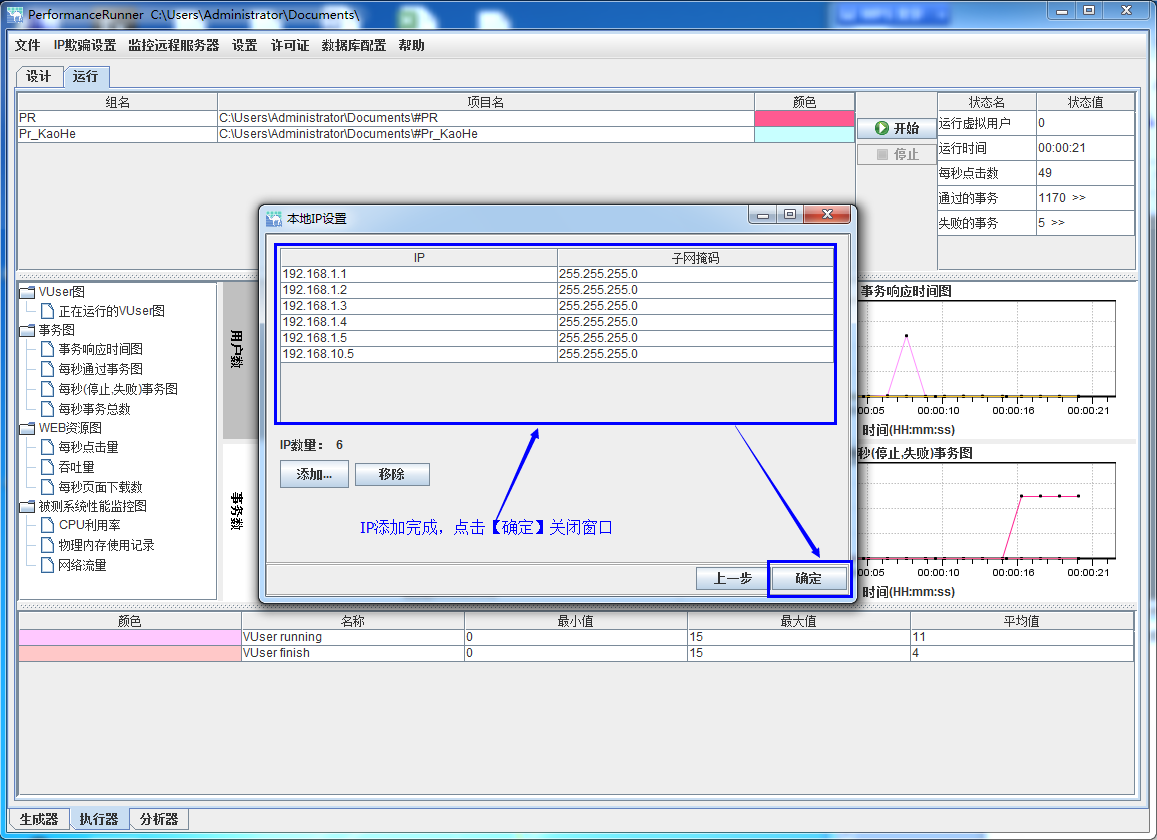Click the 吞吐量 document icon
This screenshot has height=840, width=1157.
[47, 467]
